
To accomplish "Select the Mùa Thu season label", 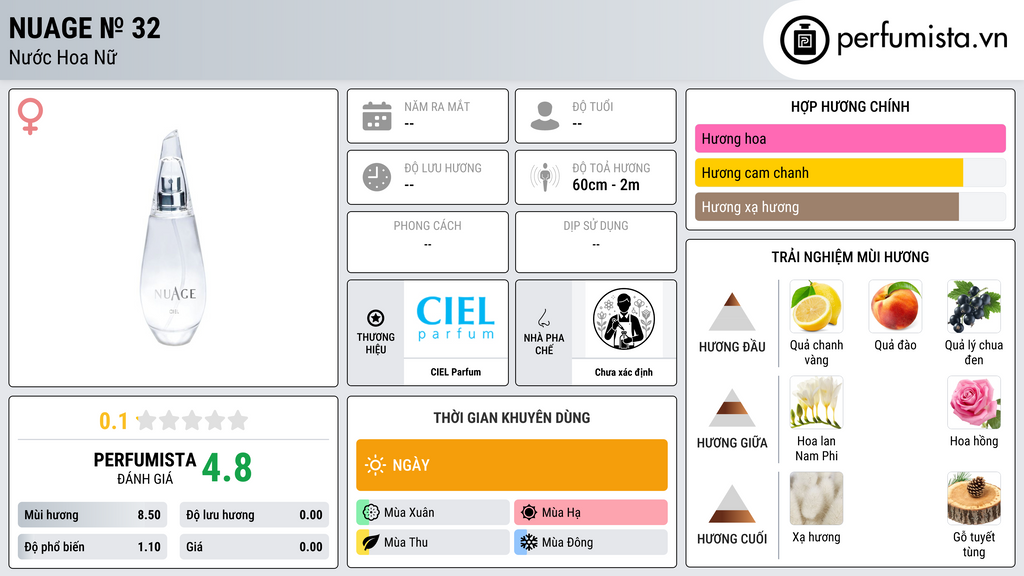I will 406,542.
